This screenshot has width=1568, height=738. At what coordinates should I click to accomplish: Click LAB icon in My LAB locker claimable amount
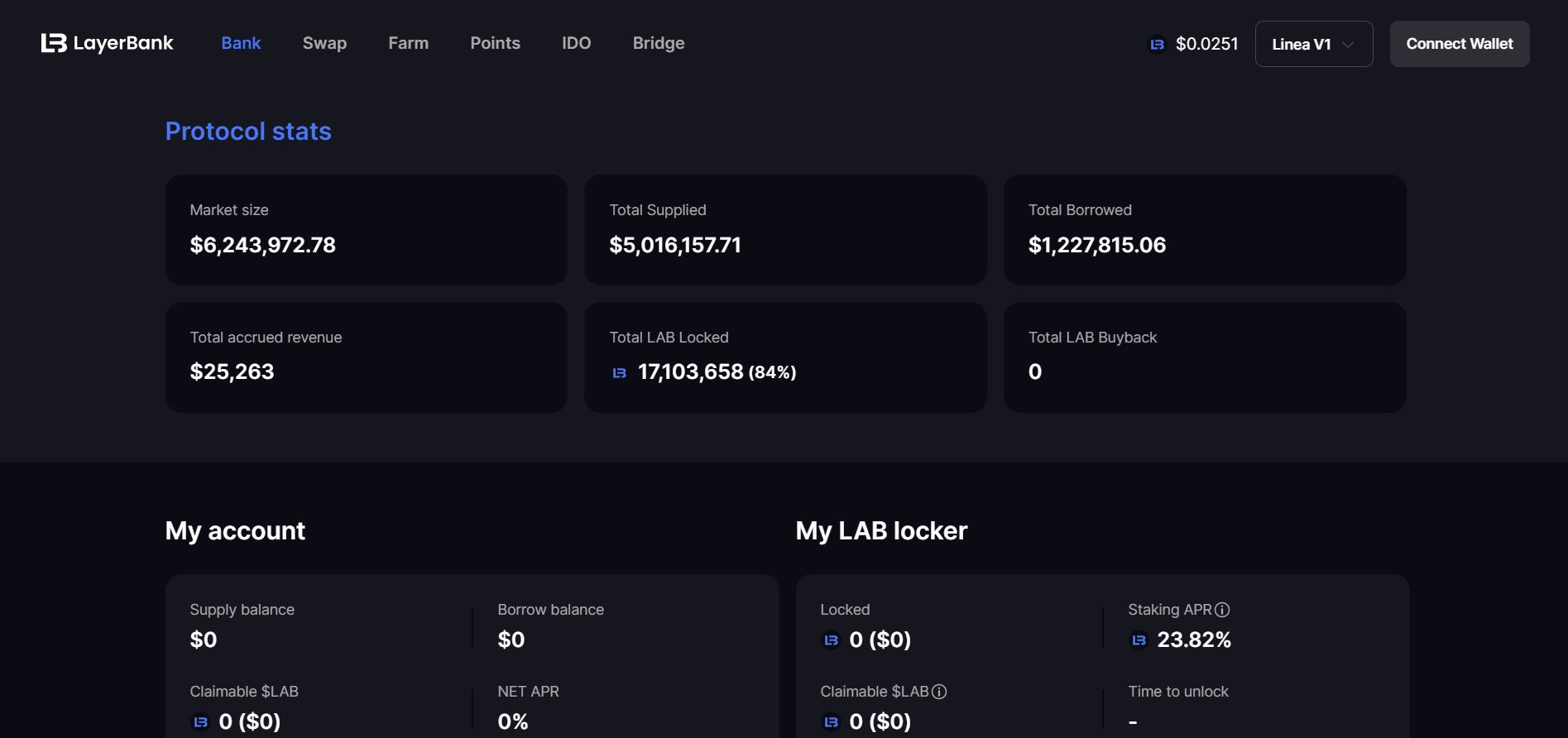(831, 722)
